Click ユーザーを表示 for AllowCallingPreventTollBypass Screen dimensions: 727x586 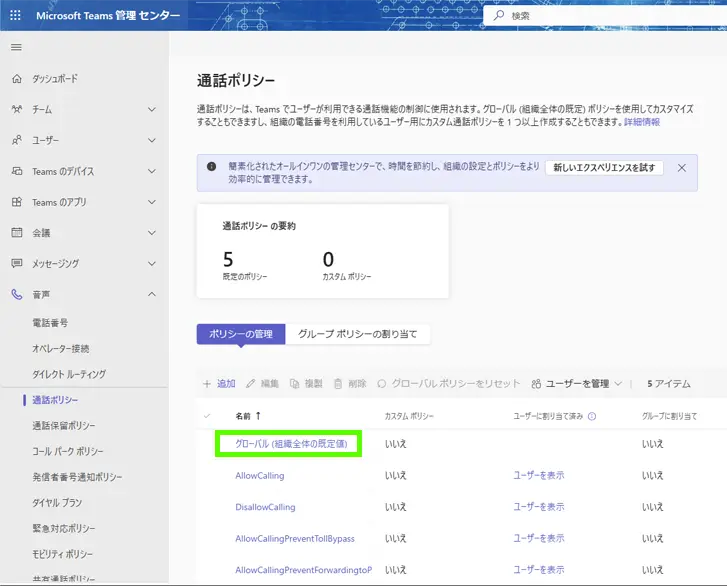point(539,538)
